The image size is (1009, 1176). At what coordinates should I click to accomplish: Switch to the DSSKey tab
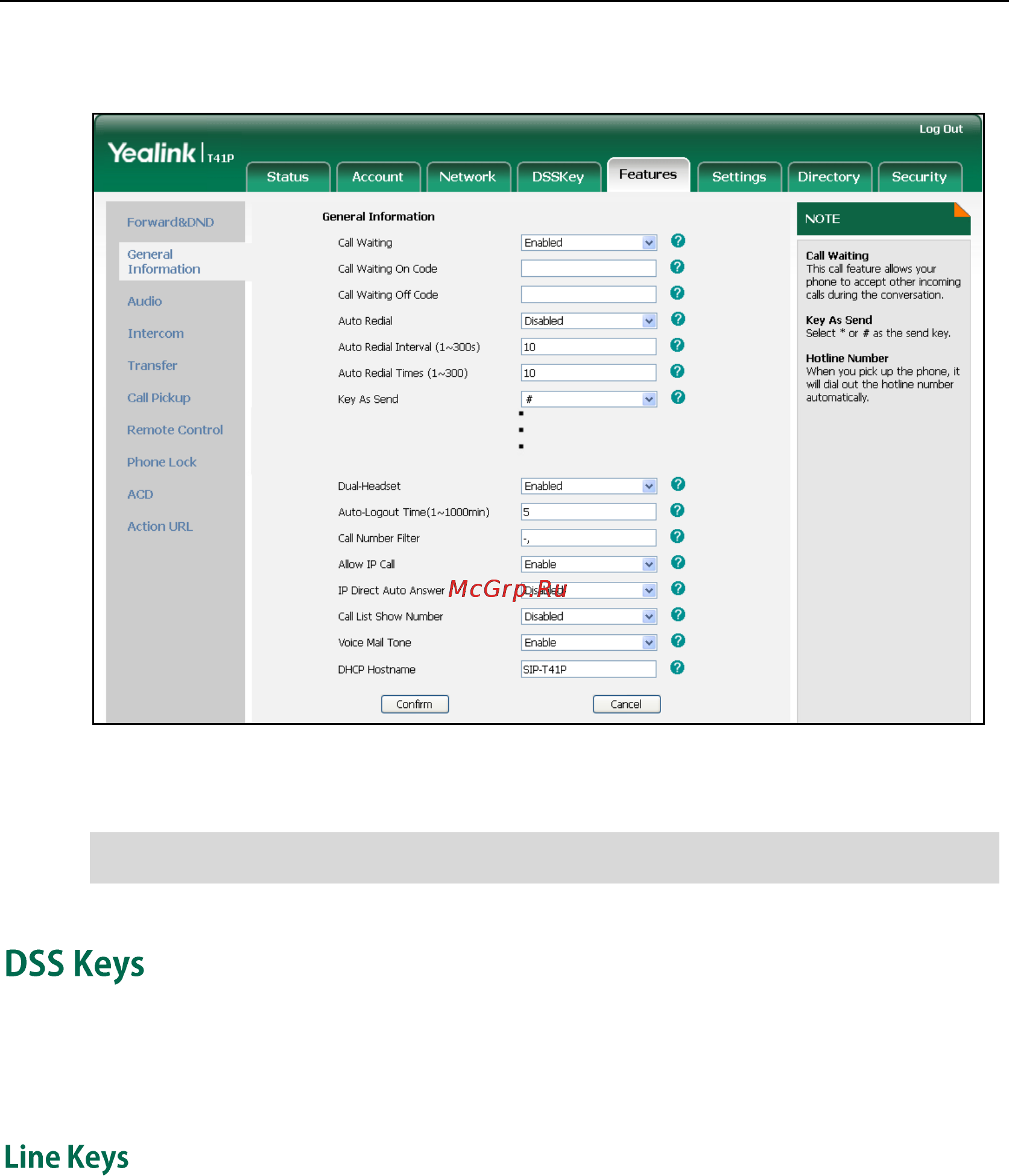pos(558,177)
